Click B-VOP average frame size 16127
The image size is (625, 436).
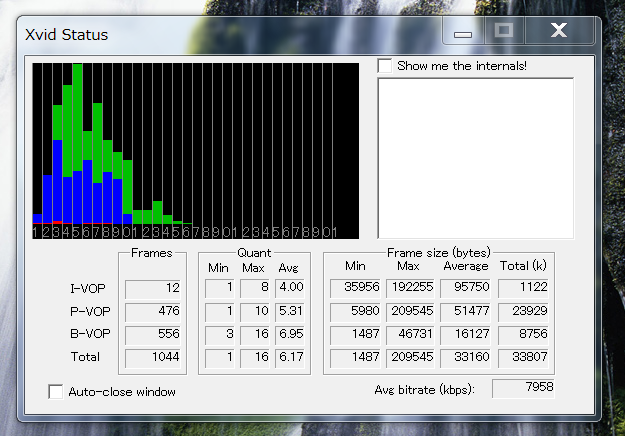click(x=465, y=335)
